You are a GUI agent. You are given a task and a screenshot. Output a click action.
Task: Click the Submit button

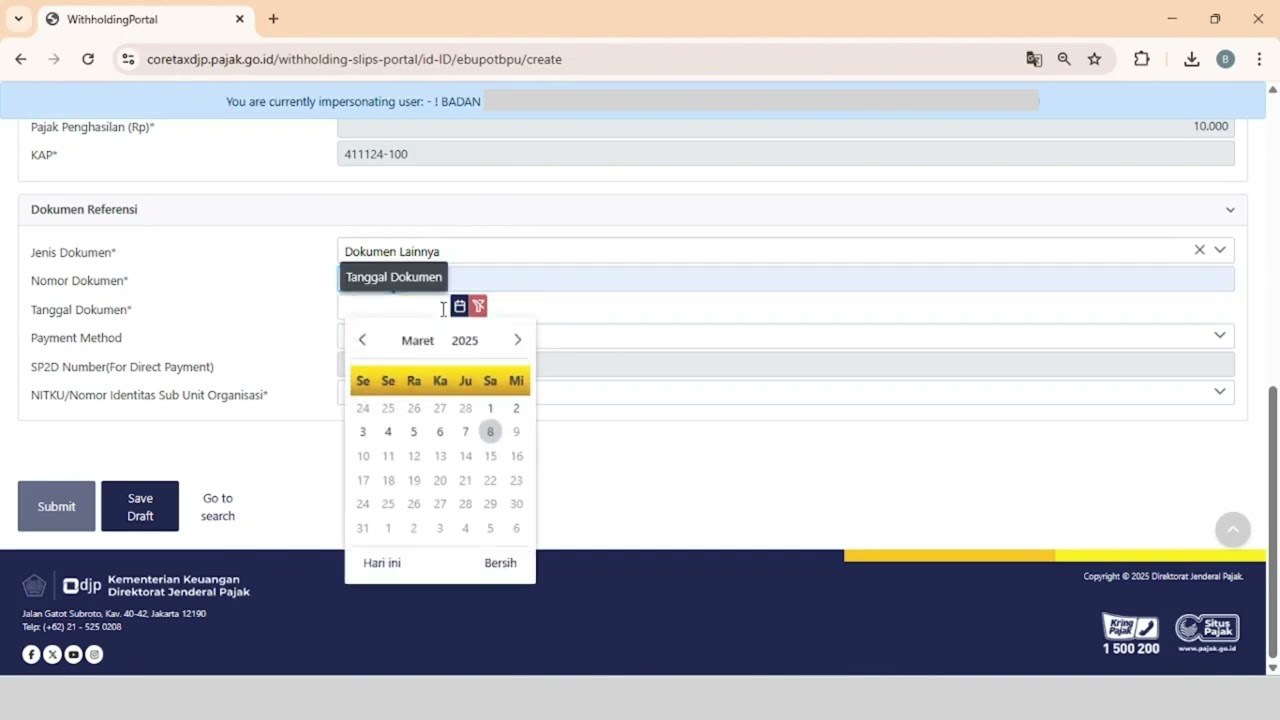pyautogui.click(x=56, y=506)
